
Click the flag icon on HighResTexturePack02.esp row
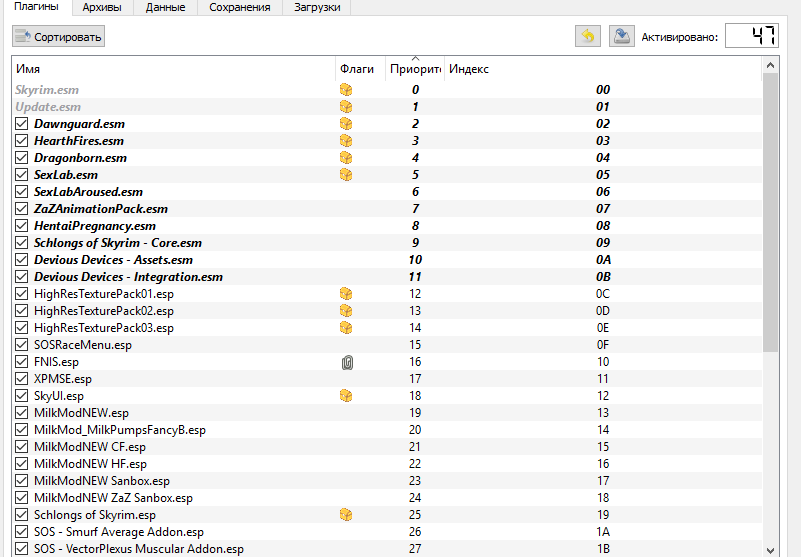click(346, 311)
